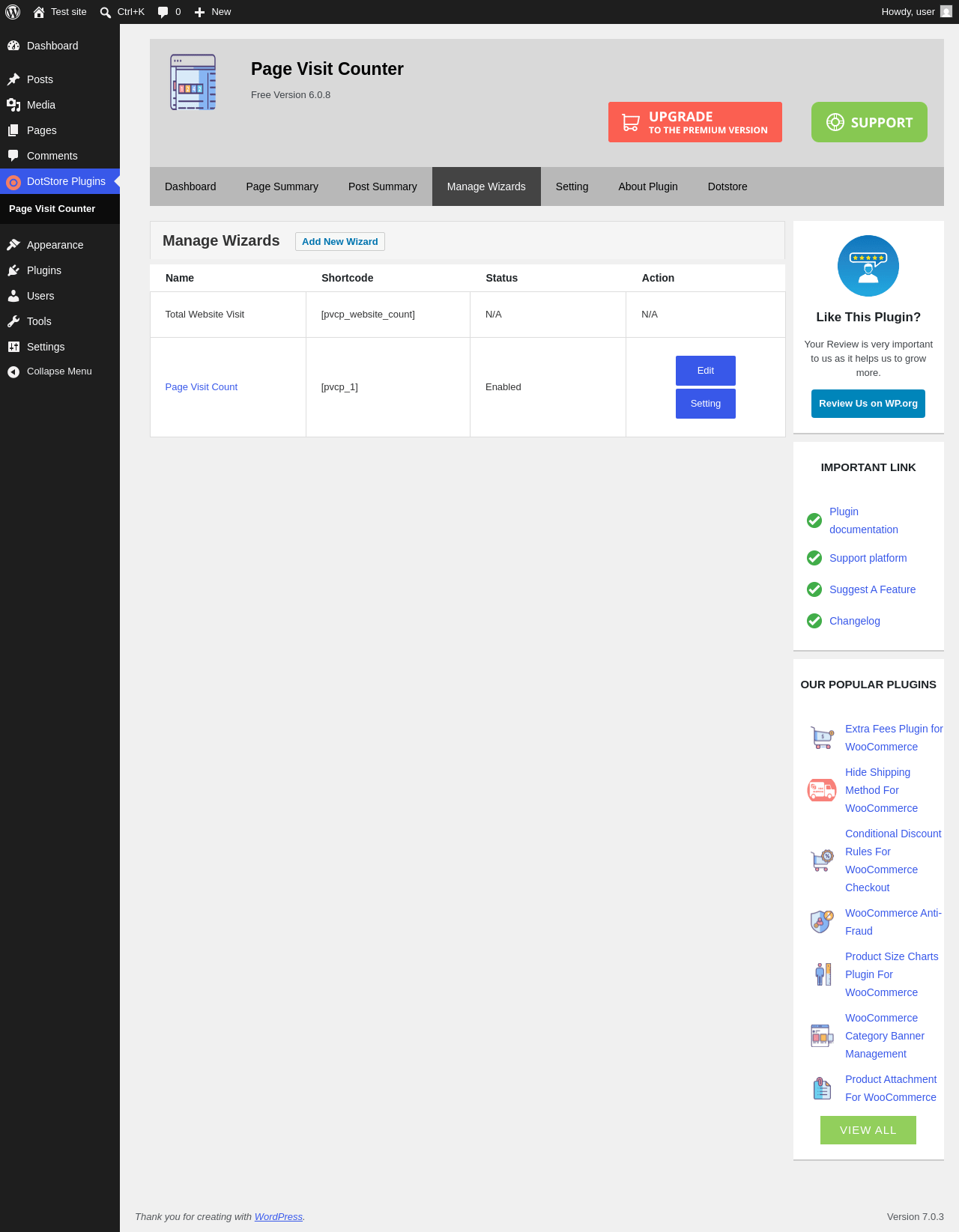Click the Category Banner Management icon
959x1232 pixels.
pyautogui.click(x=822, y=1036)
